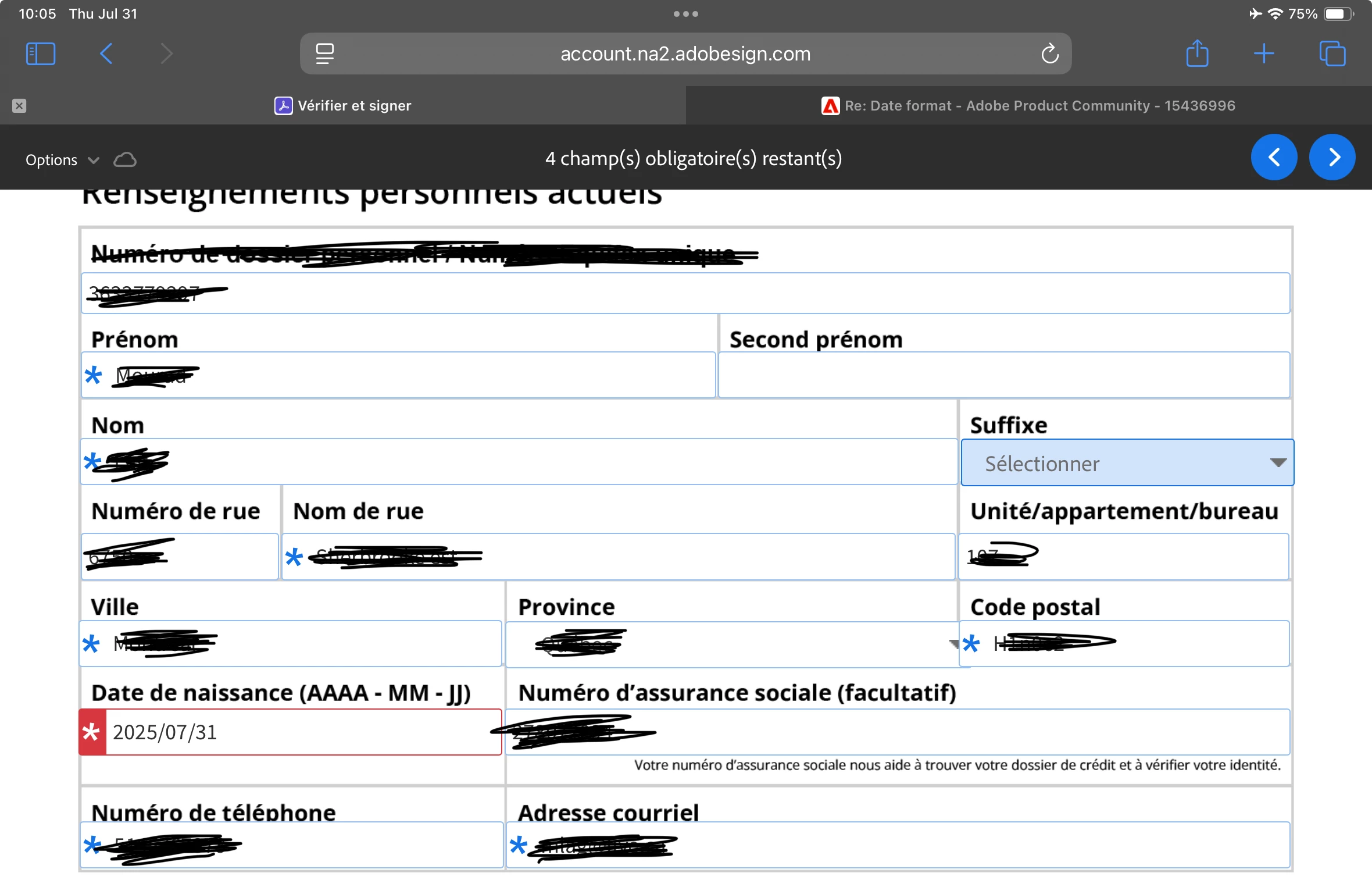Tap the page reload icon

tap(1049, 54)
